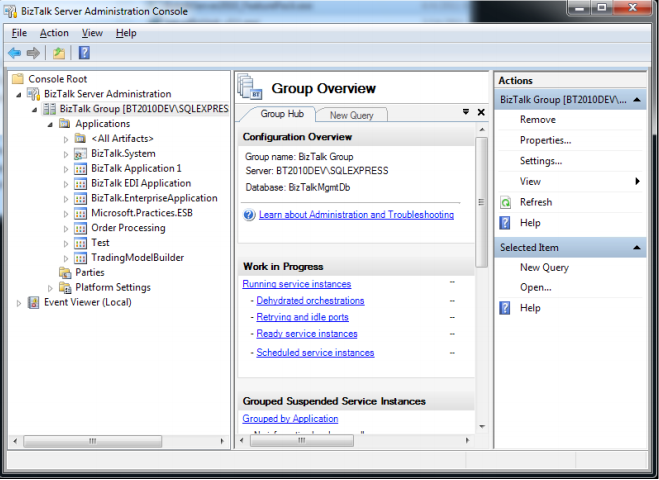Screen dimensions: 659x480
Task: Open the Action menu
Action: click(x=54, y=33)
